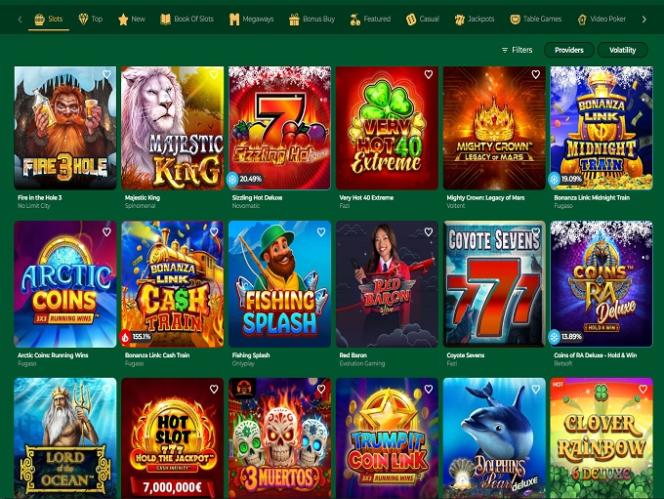Click the Filters button
Image resolution: width=664 pixels, height=499 pixels.
point(517,50)
